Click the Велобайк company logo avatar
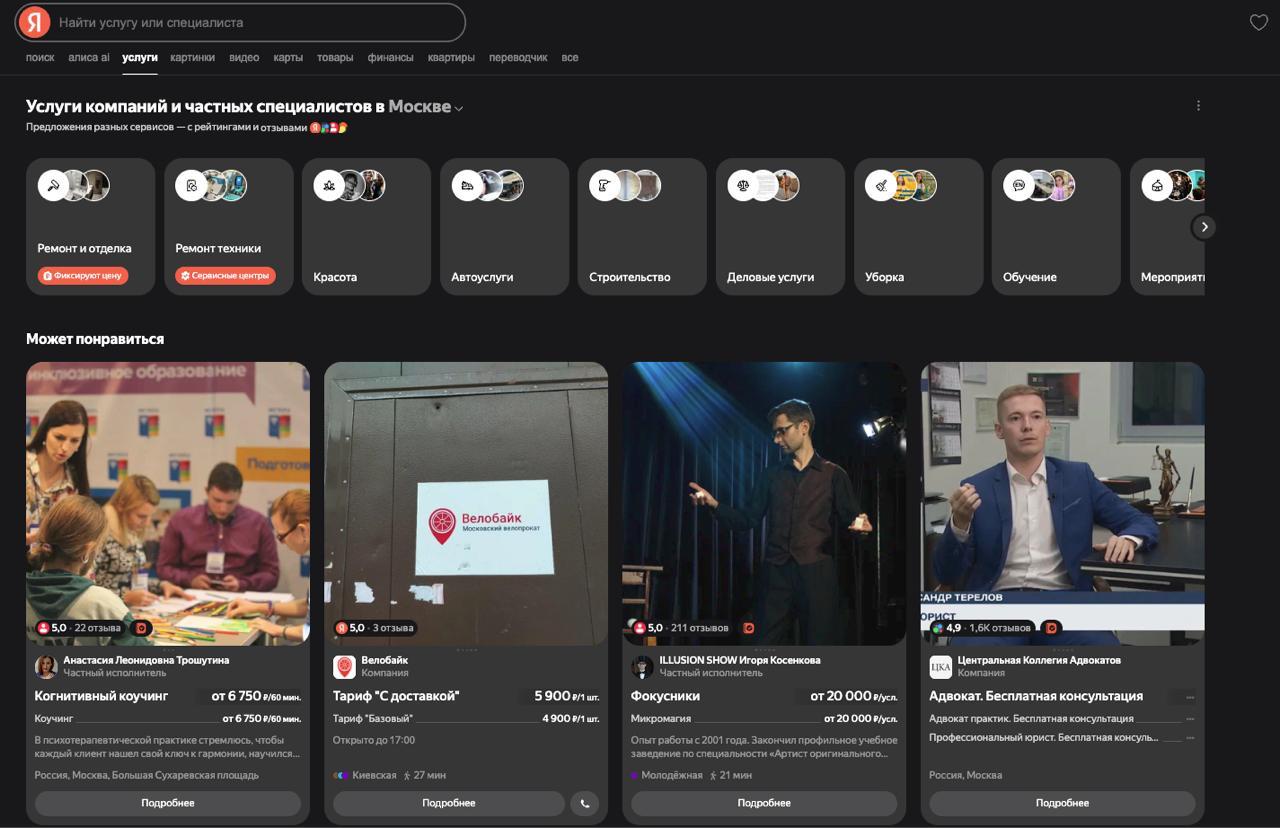Image resolution: width=1280 pixels, height=828 pixels. coord(344,667)
